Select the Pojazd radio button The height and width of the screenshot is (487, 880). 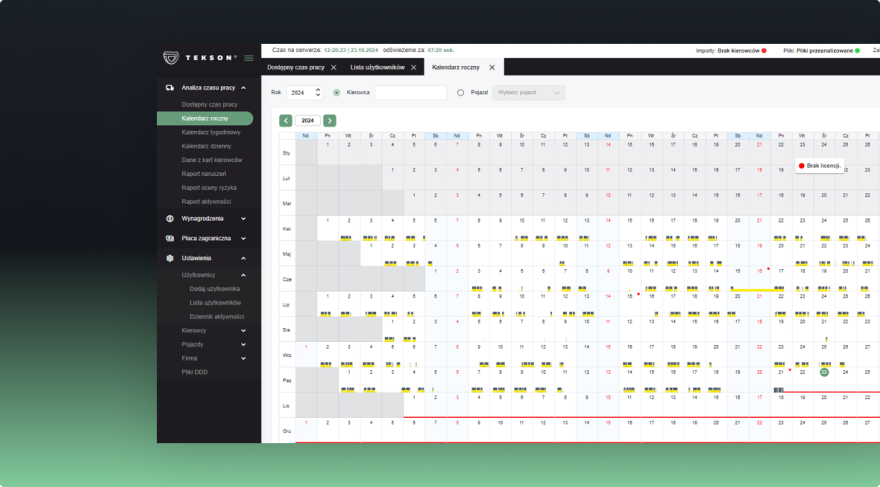tap(460, 92)
